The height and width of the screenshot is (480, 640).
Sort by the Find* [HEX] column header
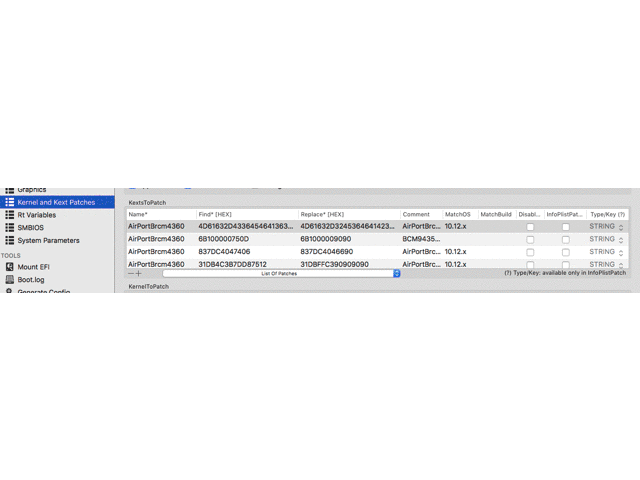[247, 214]
